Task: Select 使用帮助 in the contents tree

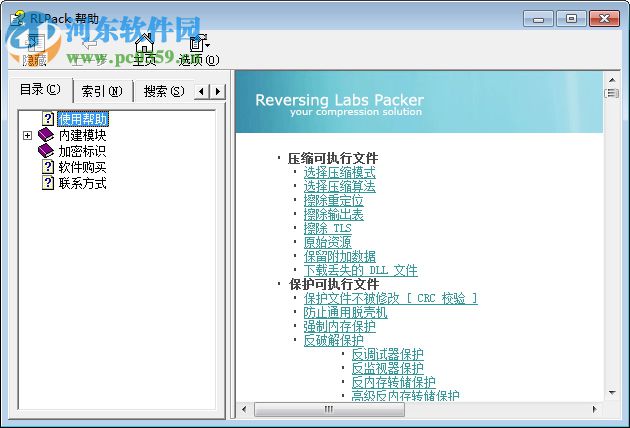Action: pos(83,119)
